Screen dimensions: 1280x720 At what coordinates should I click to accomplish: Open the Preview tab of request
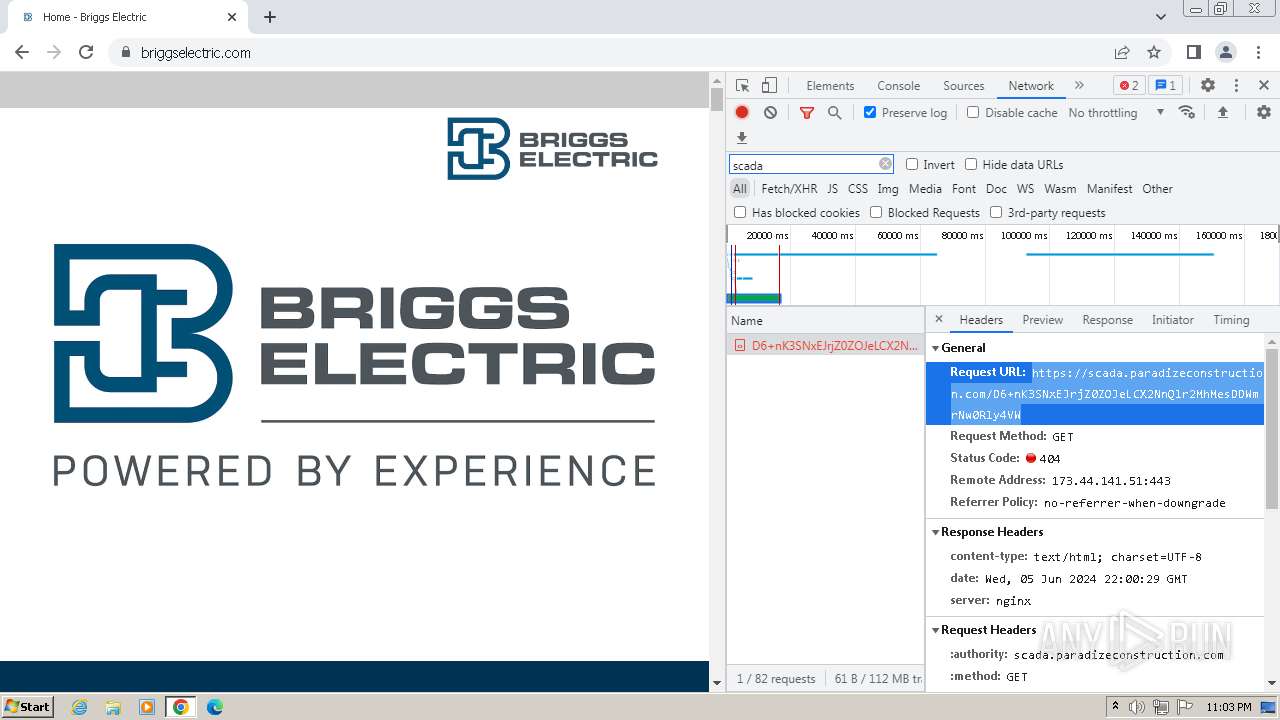[x=1042, y=320]
